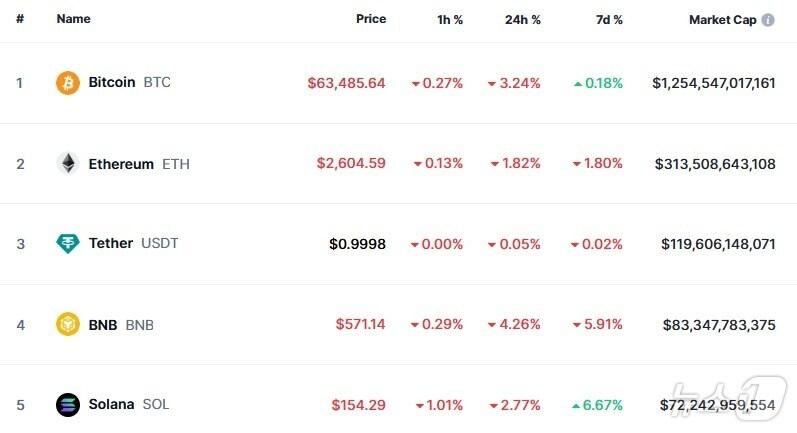The image size is (797, 433).
Task: Open the Ethereum name link
Action: (x=121, y=164)
